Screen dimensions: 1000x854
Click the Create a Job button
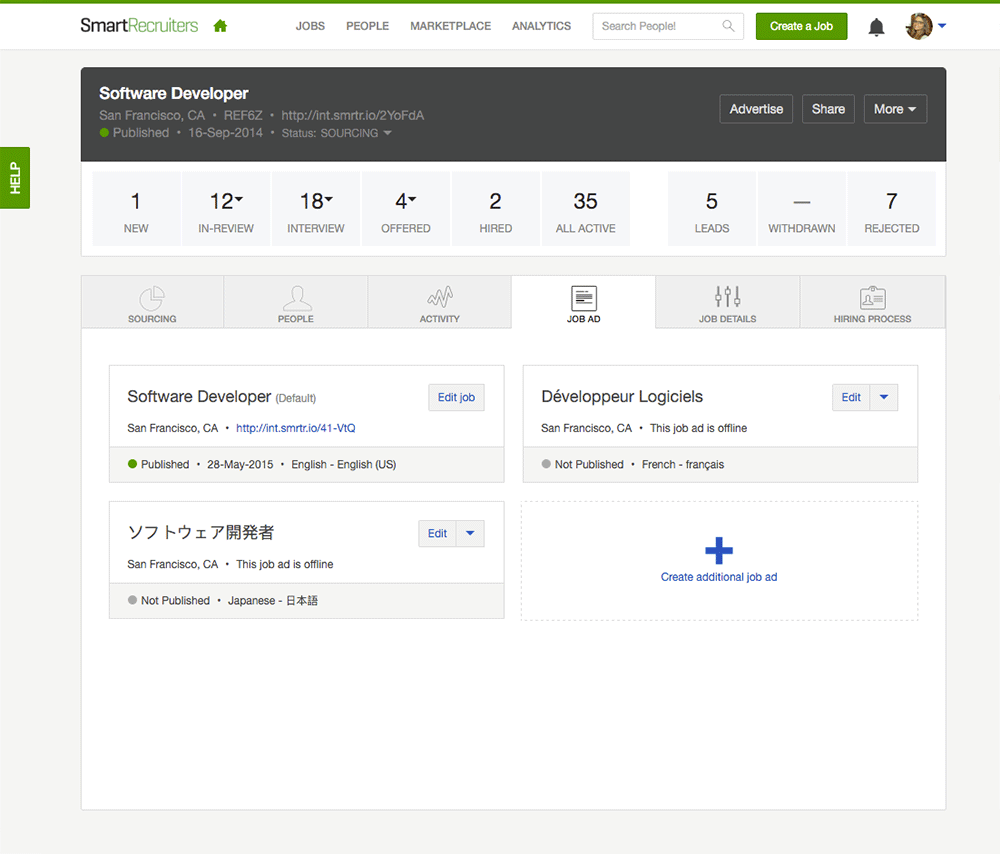click(x=801, y=26)
